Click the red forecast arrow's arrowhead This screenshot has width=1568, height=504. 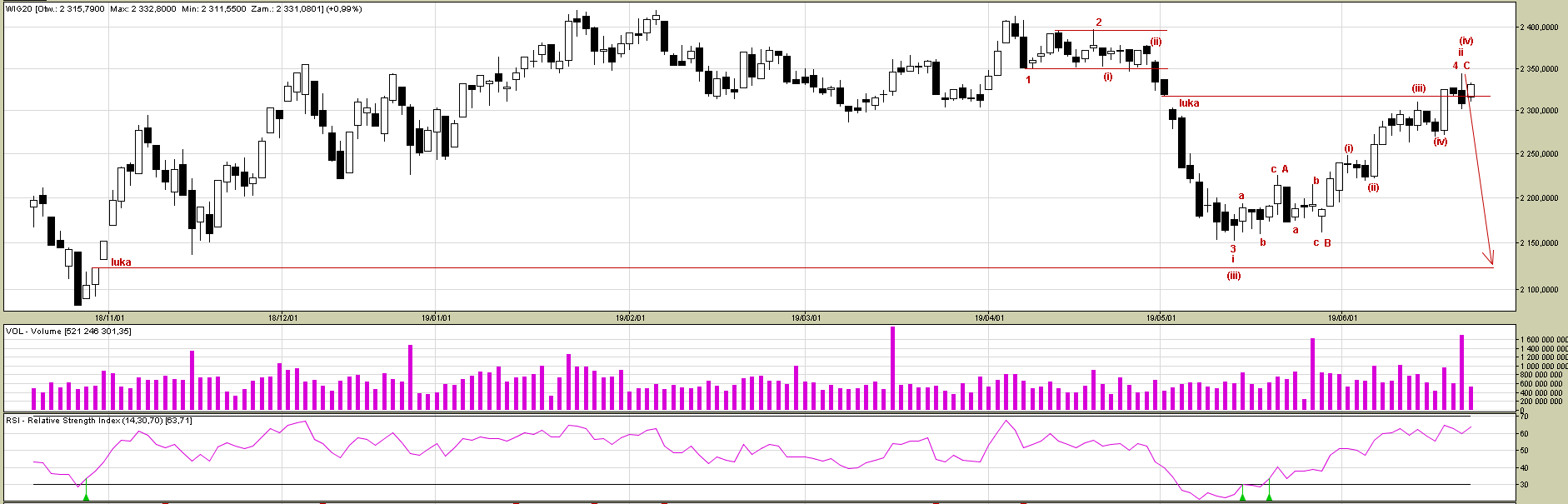tap(1490, 259)
